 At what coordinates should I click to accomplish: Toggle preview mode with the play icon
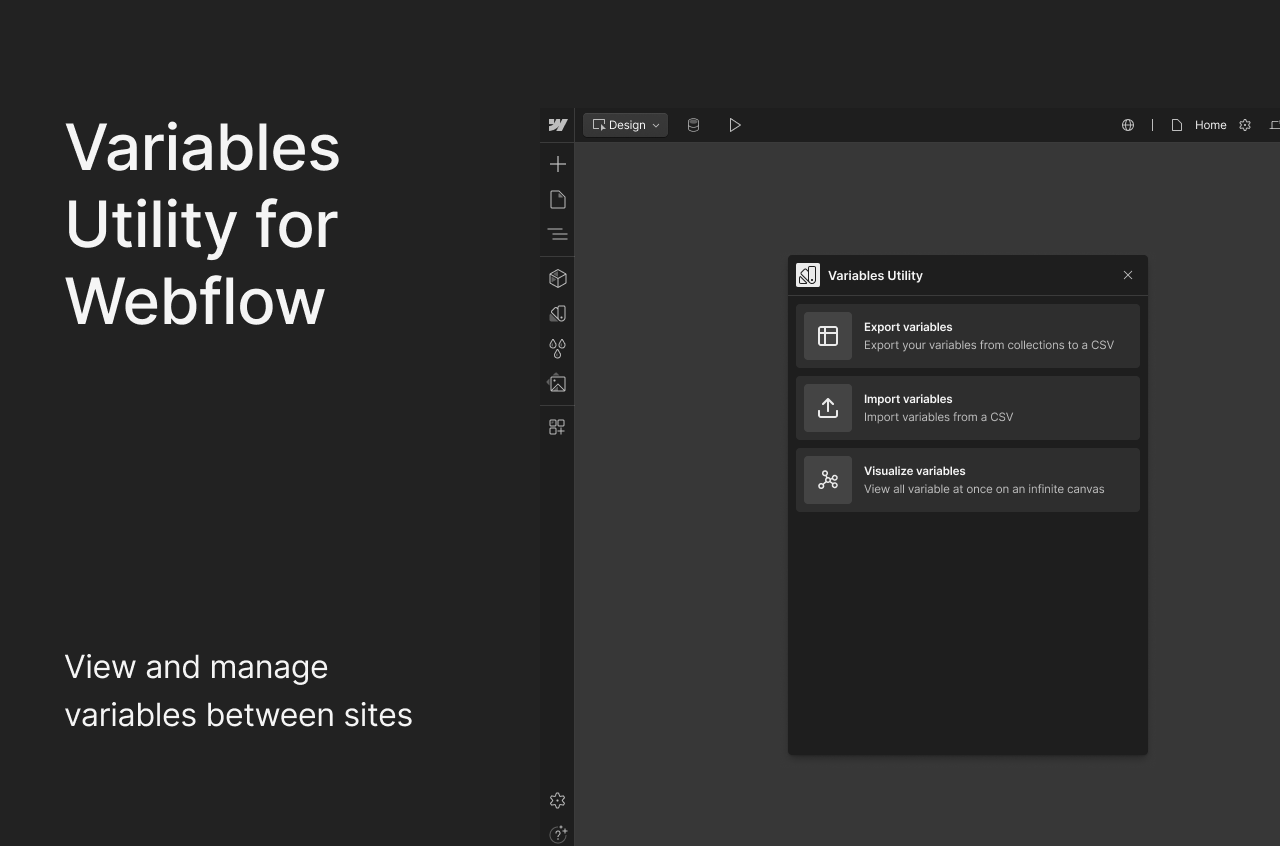pos(736,125)
